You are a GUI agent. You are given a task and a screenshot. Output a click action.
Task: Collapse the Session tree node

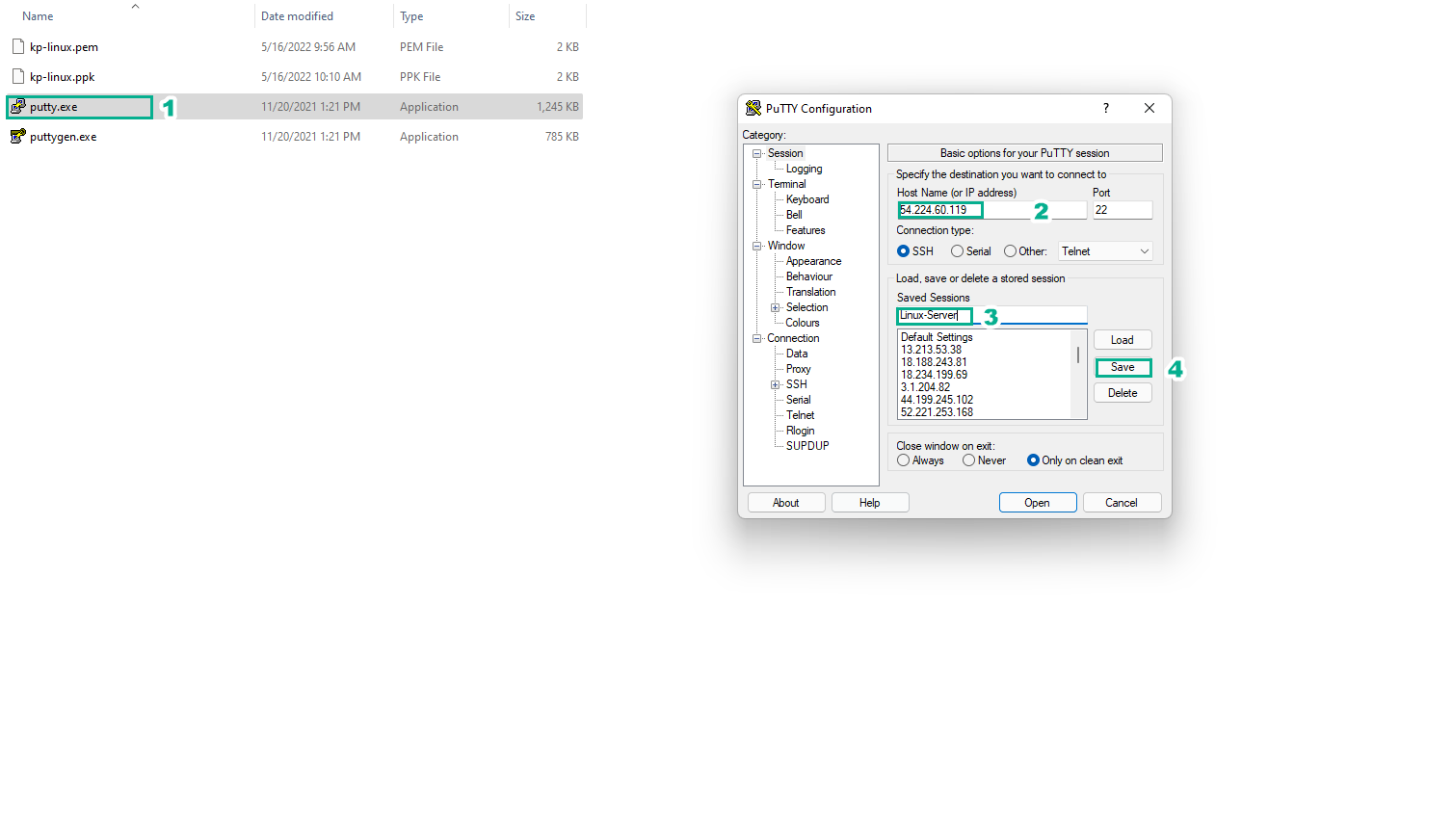[757, 153]
